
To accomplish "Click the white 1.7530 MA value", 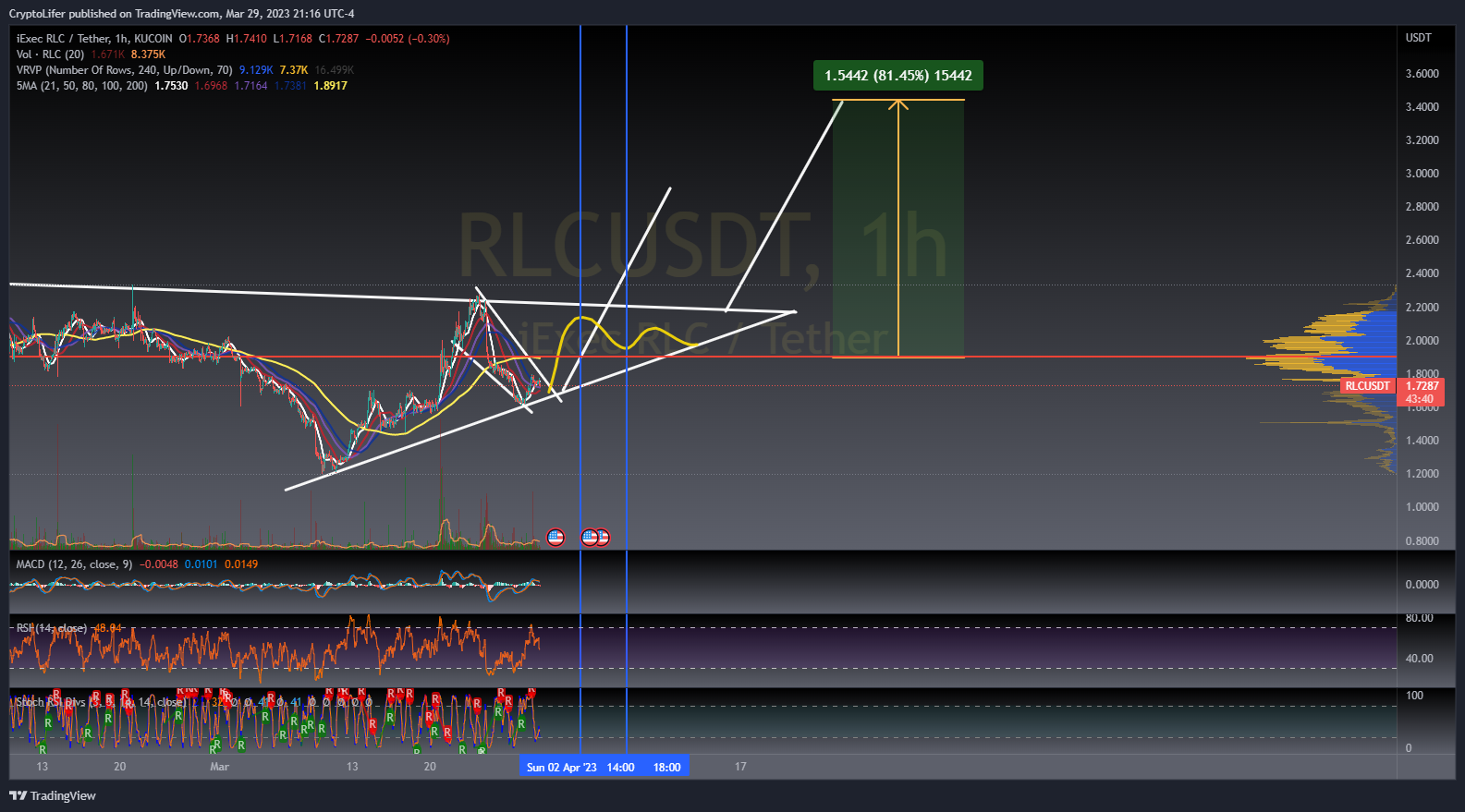I will pos(171,86).
